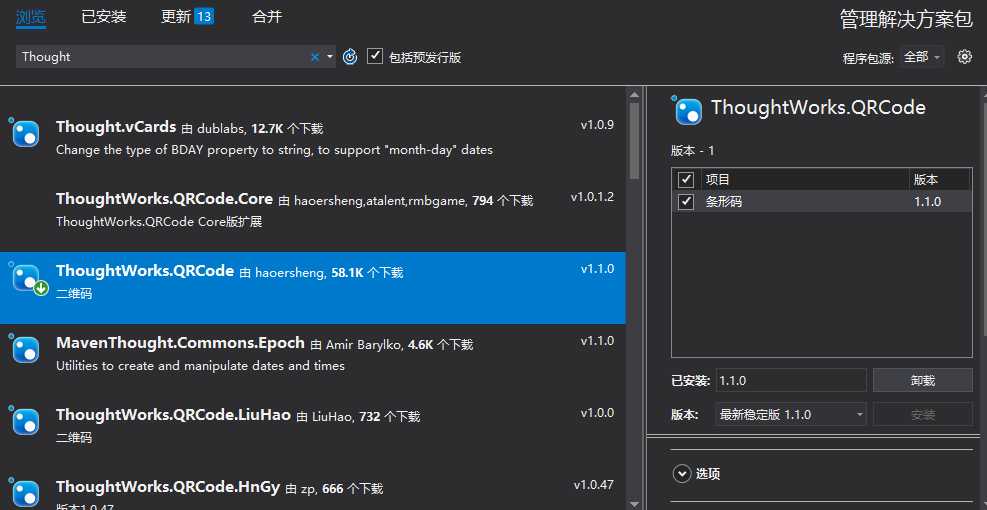Click the 项目 column header

[x=805, y=180]
